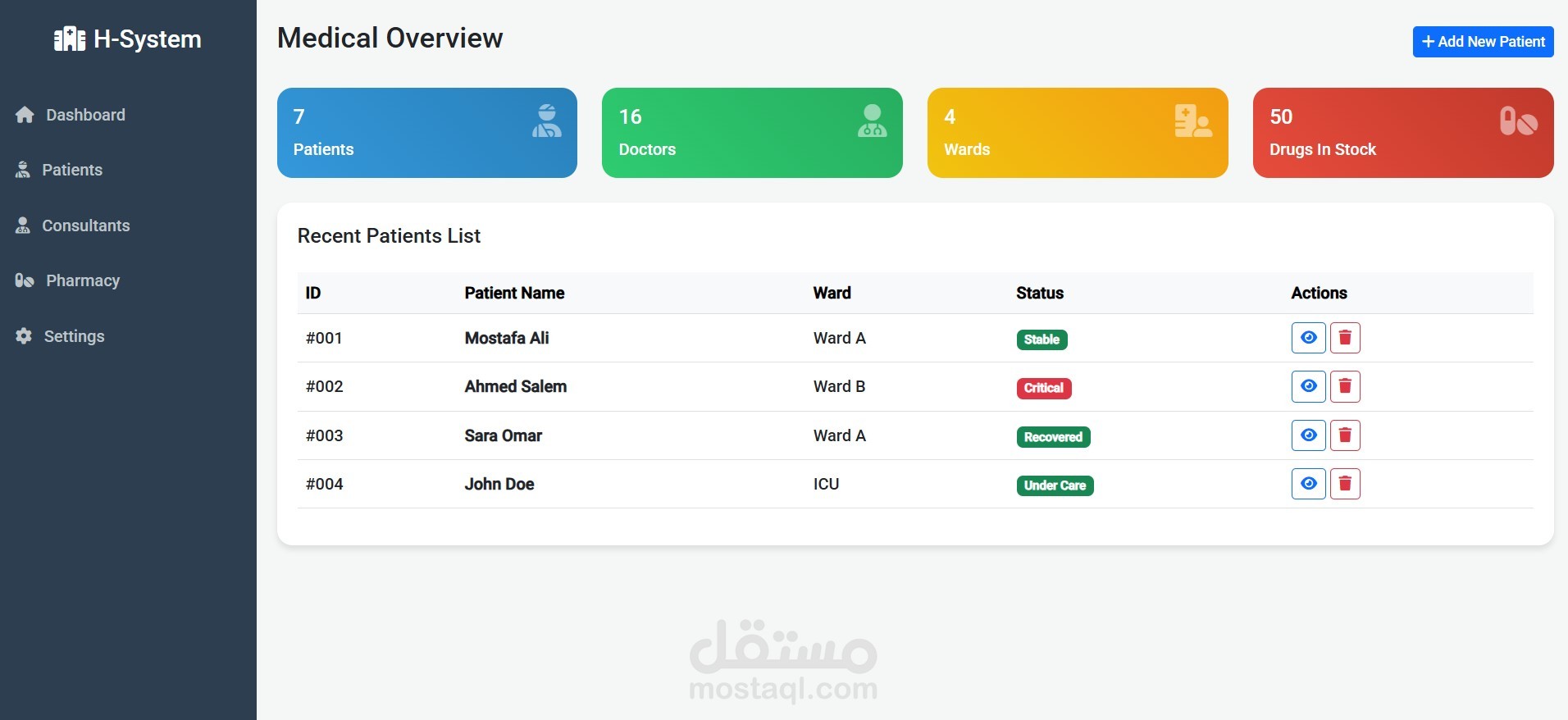The width and height of the screenshot is (1568, 720).
Task: Click the doctor icon on Doctors card
Action: [872, 121]
